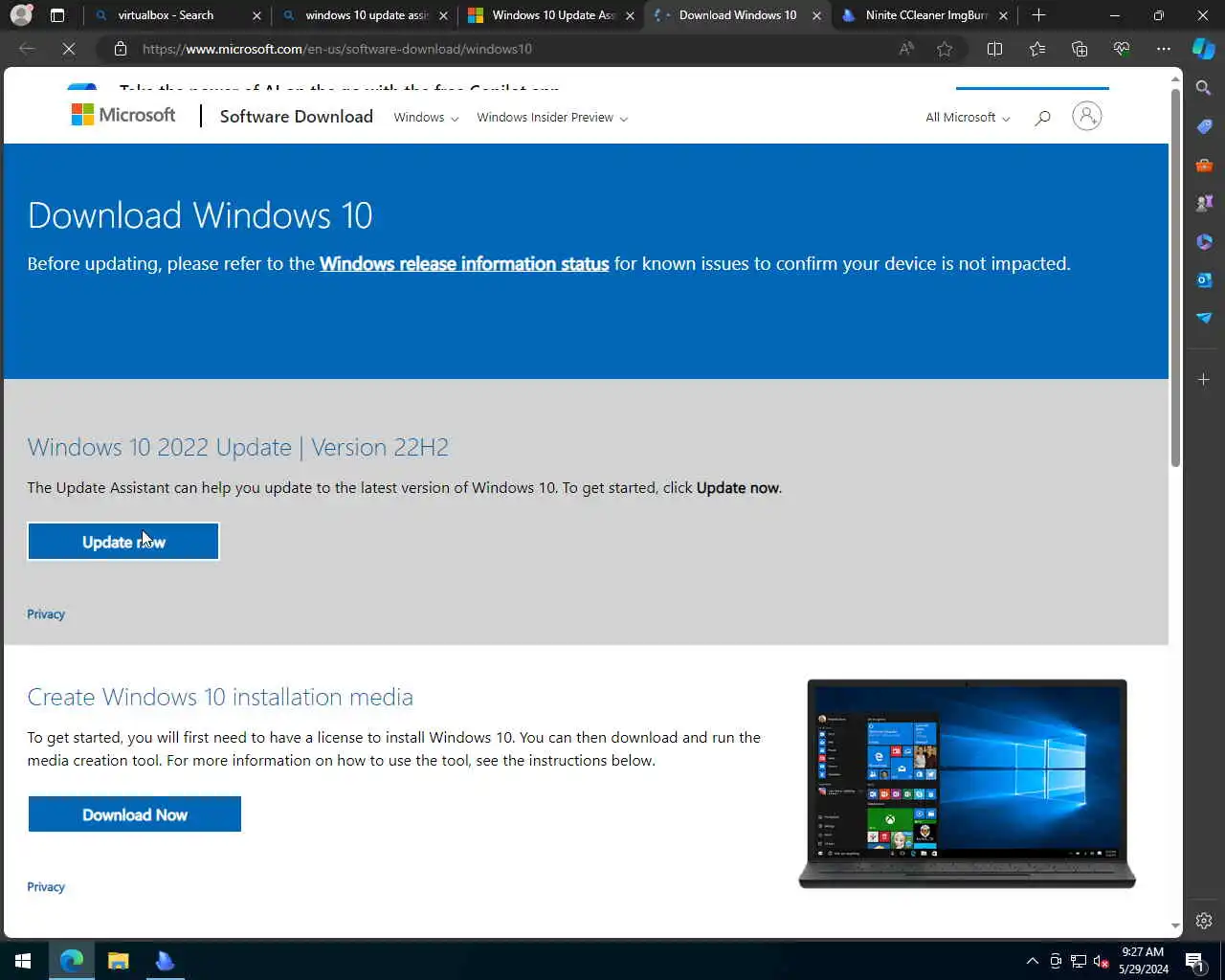This screenshot has height=980, width=1225.
Task: Open Copilot in the Edge toolbar
Action: tap(1204, 49)
